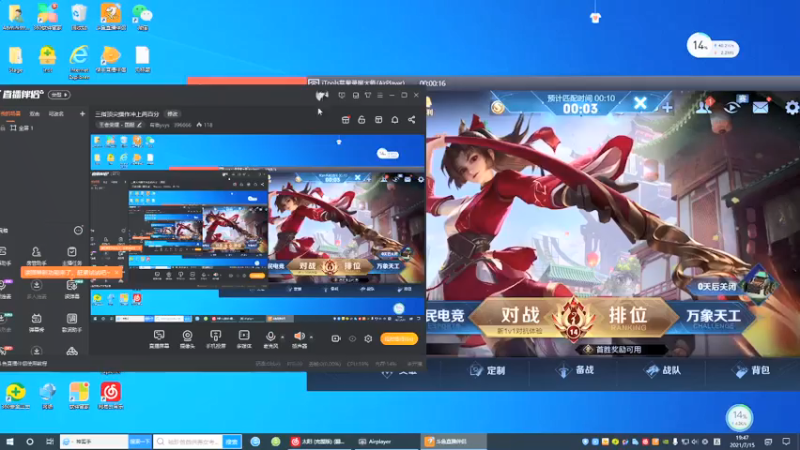Image resolution: width=800 pixels, height=450 pixels.
Task: Click the plus icon beside the match timer
Action: [667, 107]
